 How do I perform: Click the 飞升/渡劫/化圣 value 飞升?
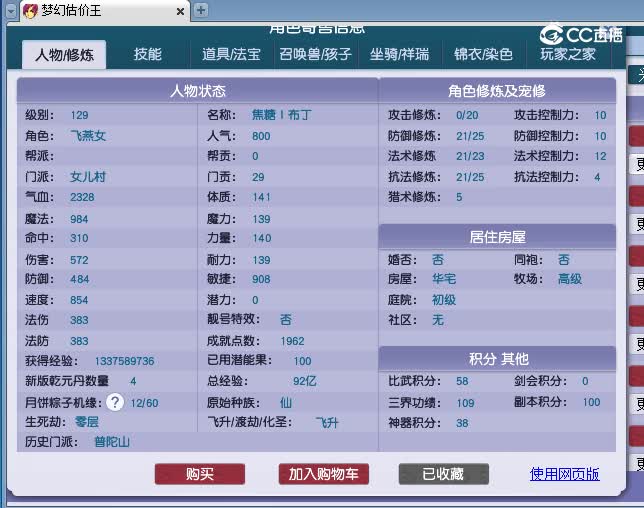click(327, 423)
